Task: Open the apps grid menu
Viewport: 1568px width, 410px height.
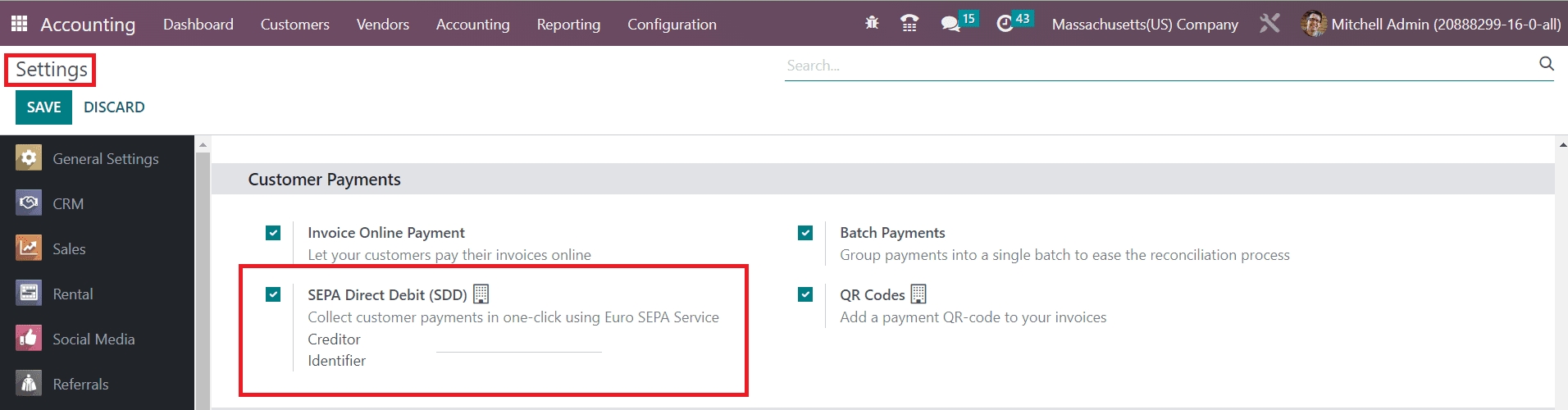Action: click(x=19, y=24)
